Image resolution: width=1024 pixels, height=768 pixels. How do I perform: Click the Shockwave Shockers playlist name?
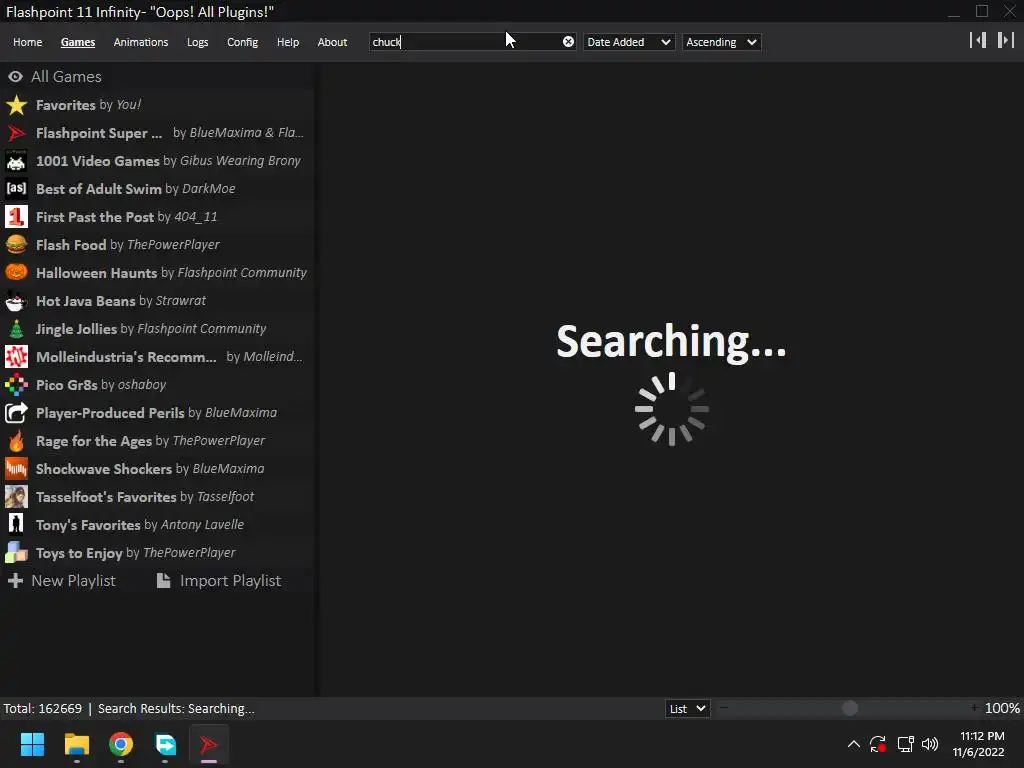[x=104, y=469]
